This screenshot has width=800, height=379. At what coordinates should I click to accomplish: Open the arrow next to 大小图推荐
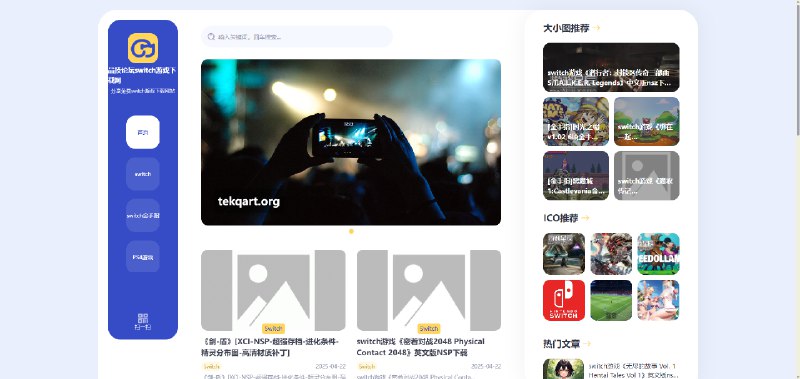(x=596, y=28)
